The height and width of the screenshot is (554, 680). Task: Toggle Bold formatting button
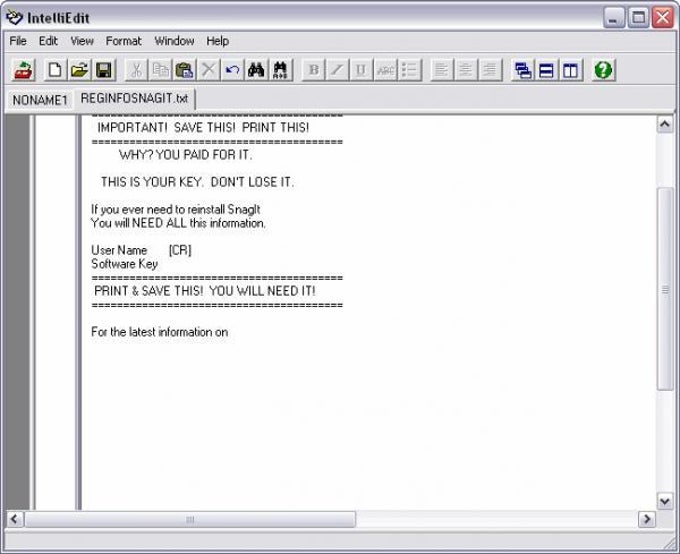313,70
